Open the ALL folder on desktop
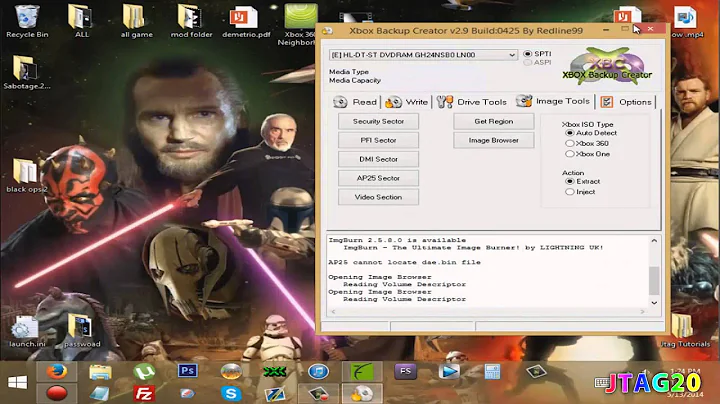 pyautogui.click(x=82, y=21)
